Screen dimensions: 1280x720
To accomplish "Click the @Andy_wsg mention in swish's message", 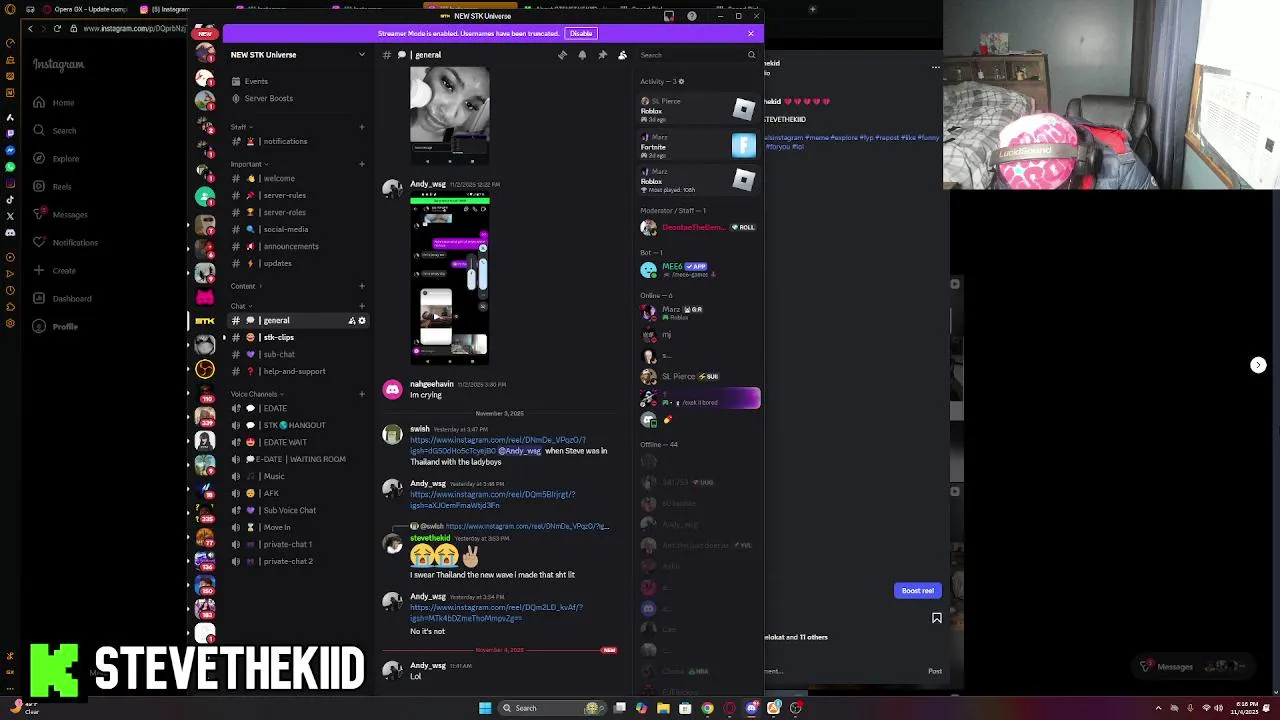I will click(x=519, y=451).
